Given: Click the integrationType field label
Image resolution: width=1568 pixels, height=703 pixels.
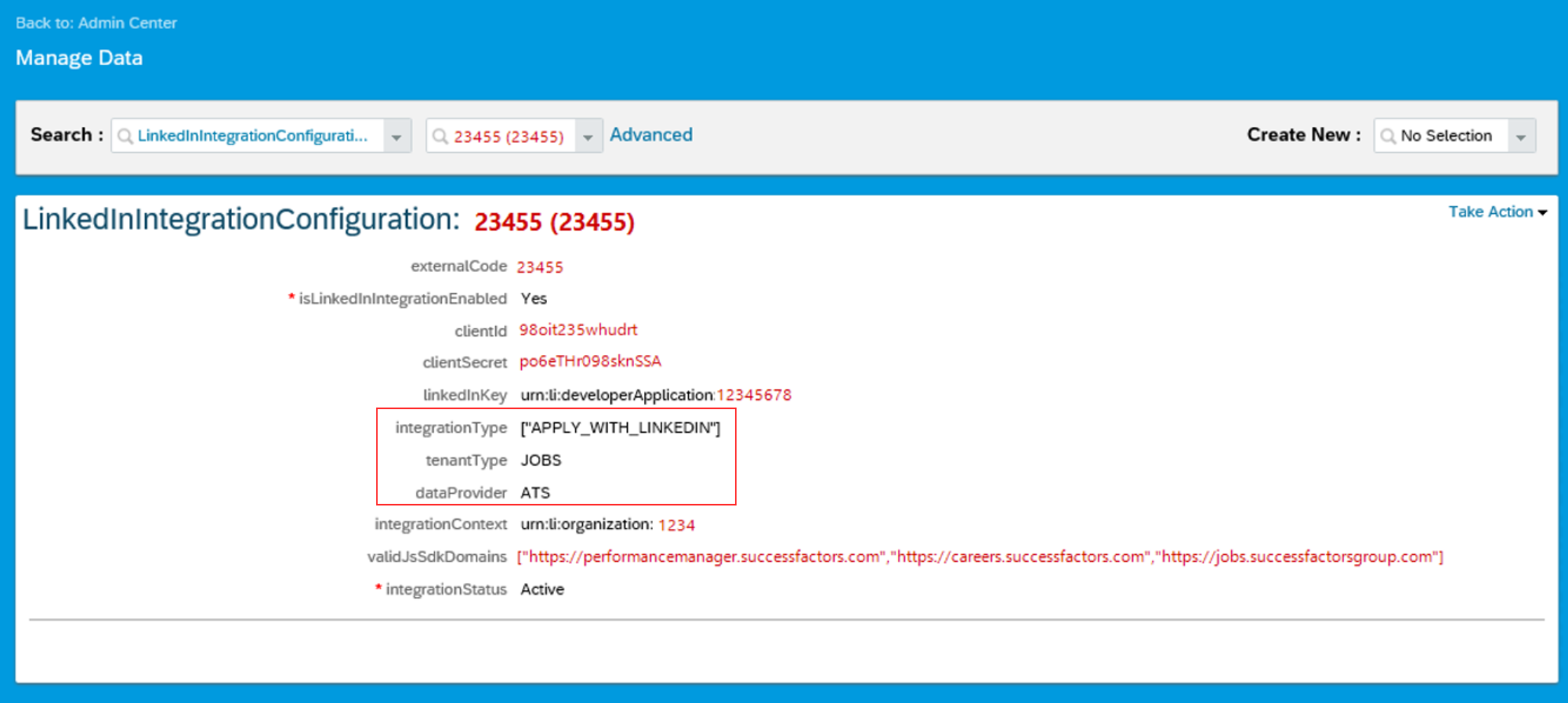Looking at the screenshot, I should point(451,428).
